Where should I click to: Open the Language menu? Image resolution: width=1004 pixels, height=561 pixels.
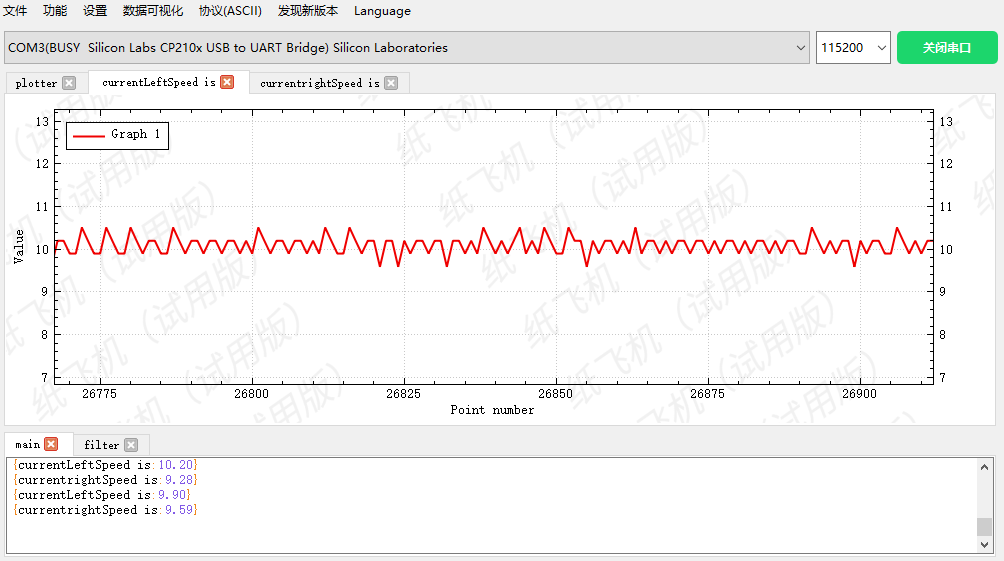[x=382, y=11]
